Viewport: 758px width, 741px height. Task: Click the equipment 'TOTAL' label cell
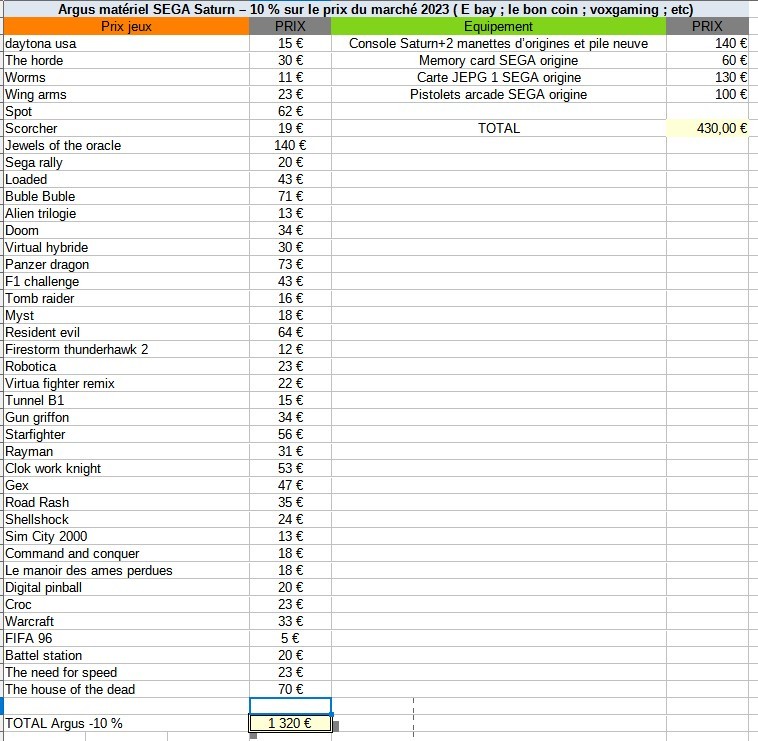click(498, 128)
